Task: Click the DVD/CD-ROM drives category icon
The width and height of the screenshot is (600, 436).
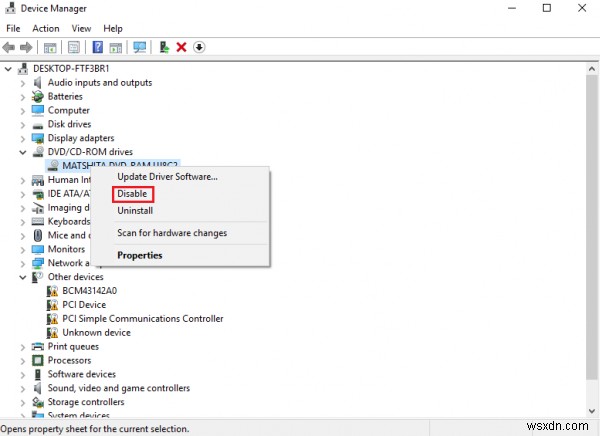Action: (38, 152)
